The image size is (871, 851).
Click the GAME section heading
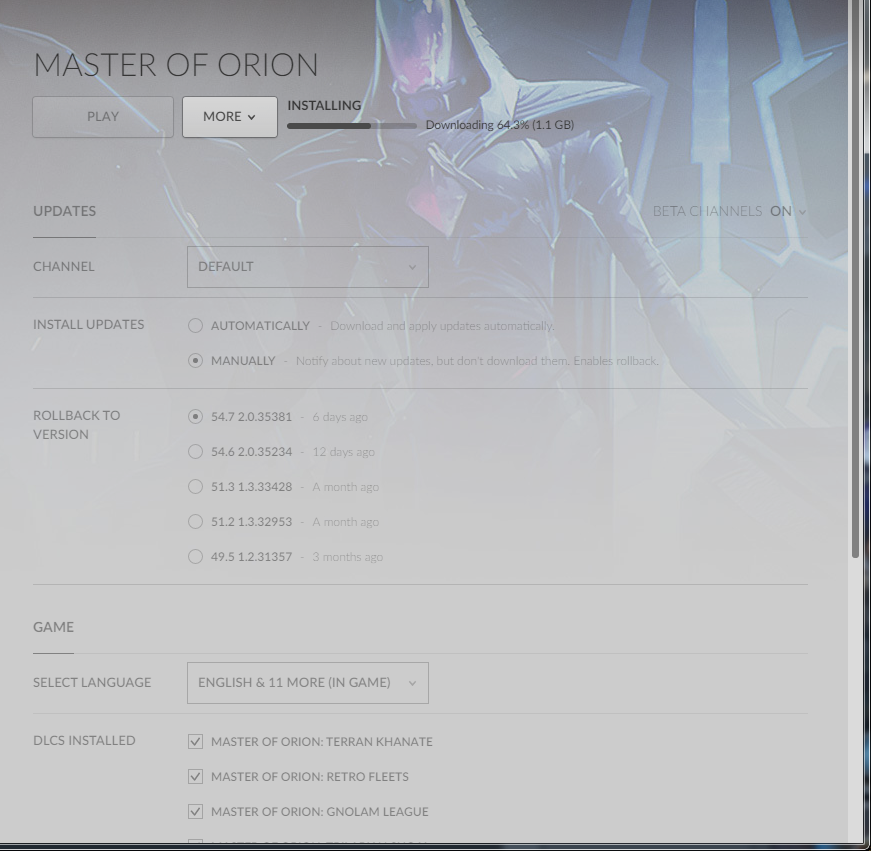coord(53,627)
